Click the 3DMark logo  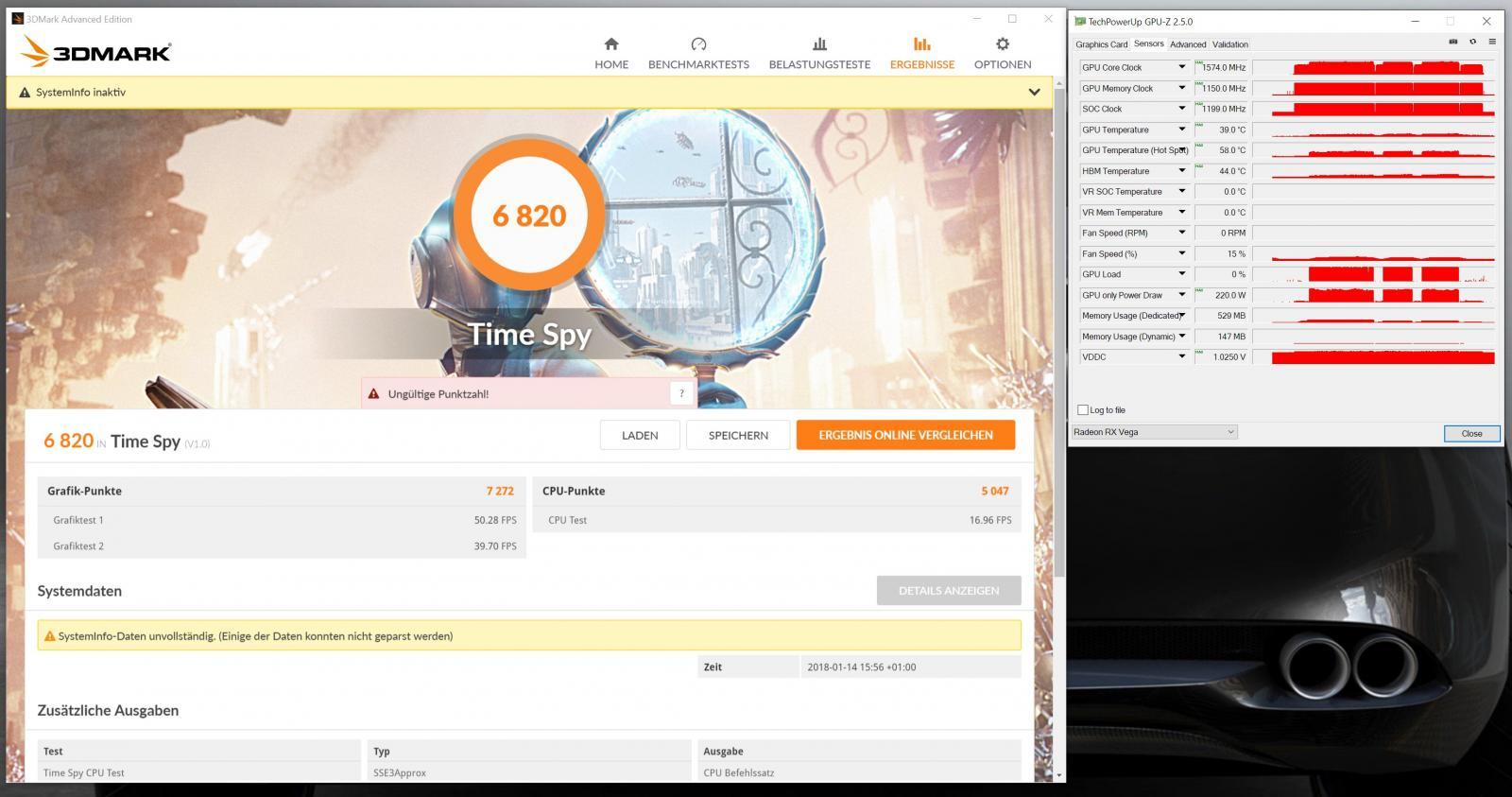[95, 52]
